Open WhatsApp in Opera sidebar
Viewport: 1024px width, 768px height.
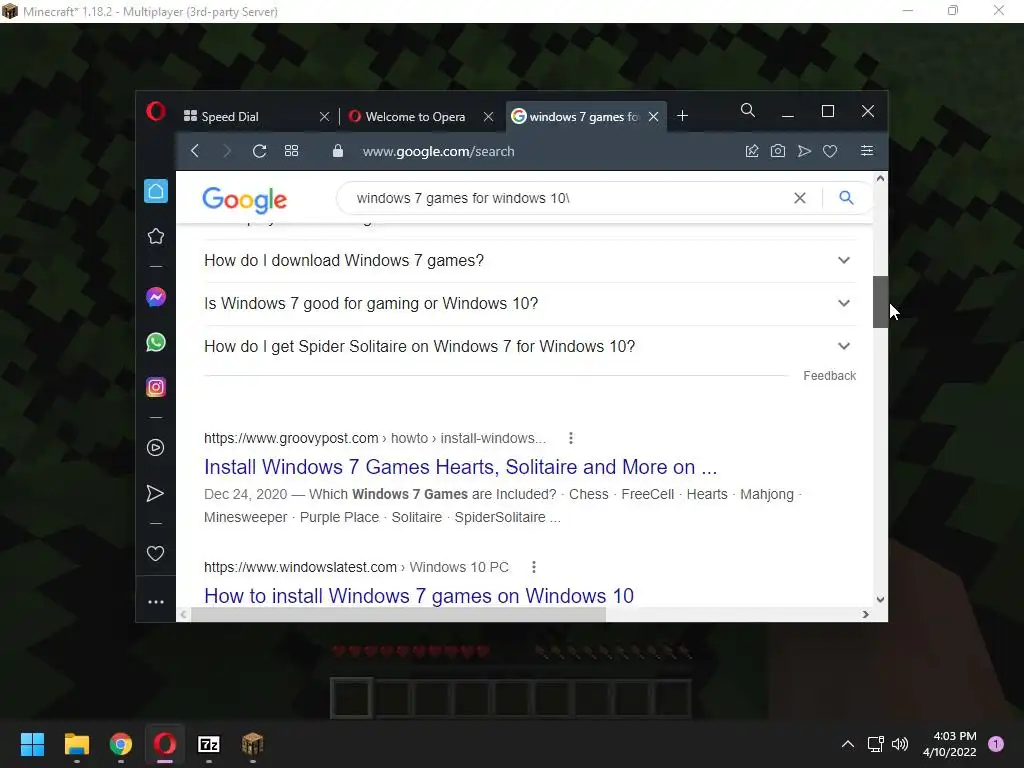pyautogui.click(x=155, y=342)
